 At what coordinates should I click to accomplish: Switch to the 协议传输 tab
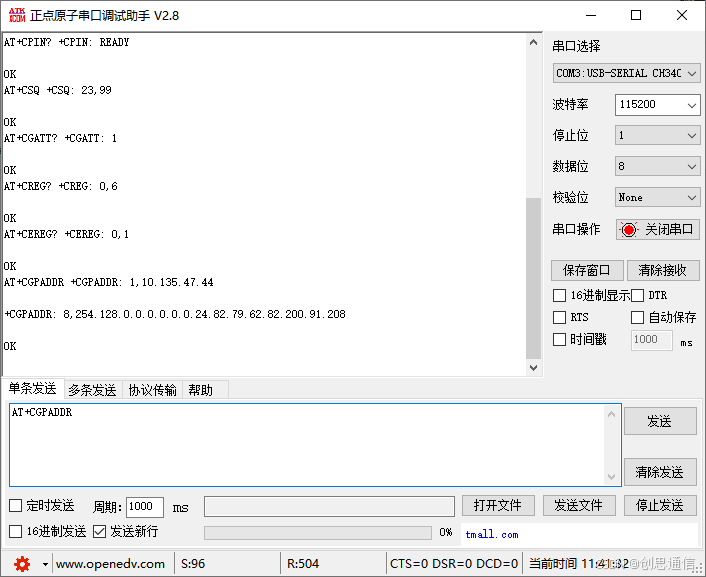pos(152,390)
